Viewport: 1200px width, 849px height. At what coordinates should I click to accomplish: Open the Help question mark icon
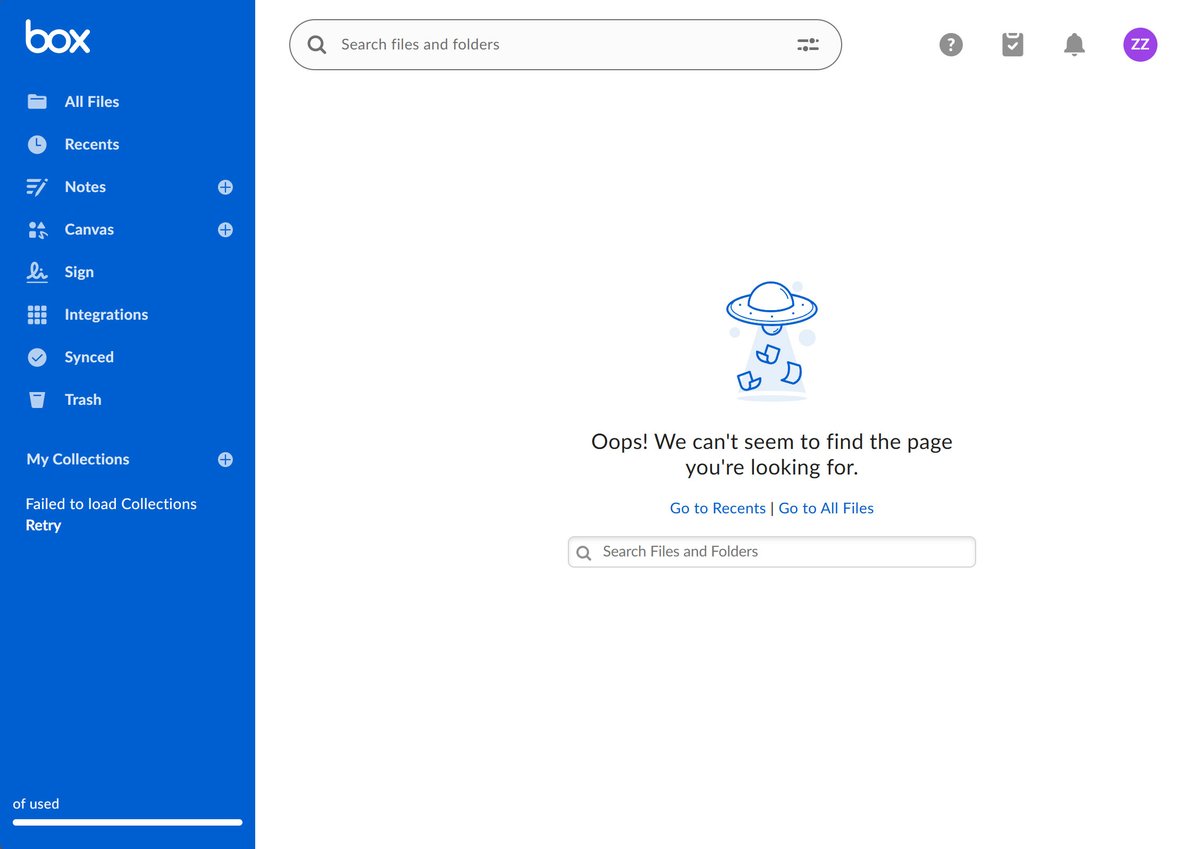point(951,44)
